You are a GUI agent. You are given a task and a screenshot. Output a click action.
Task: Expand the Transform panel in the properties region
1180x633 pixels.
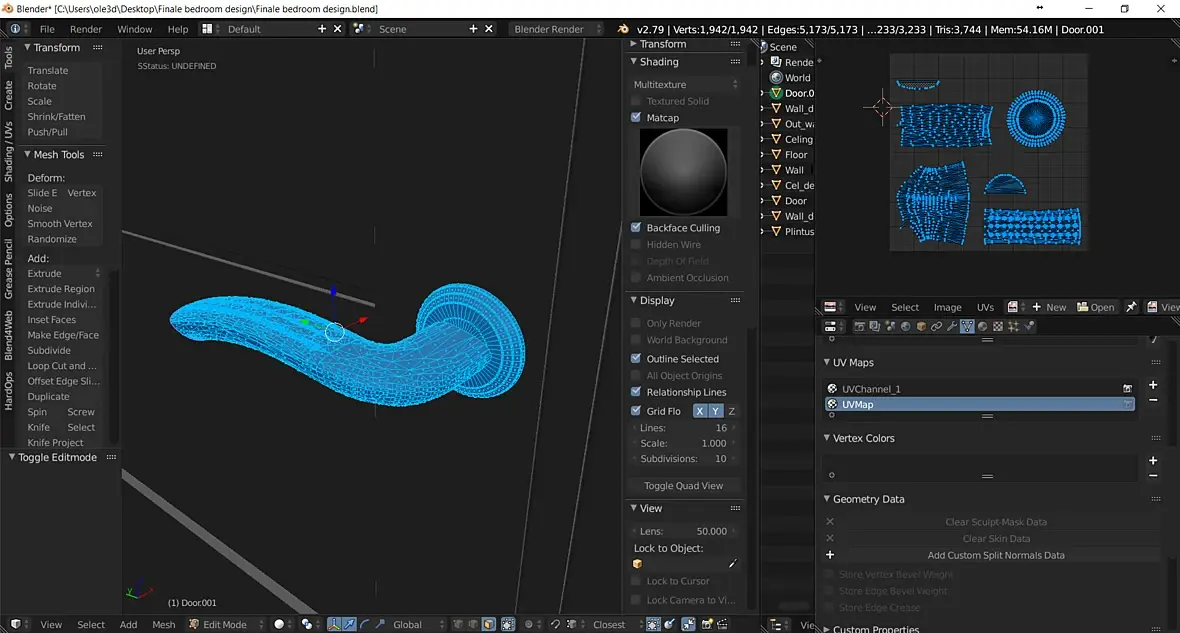[x=662, y=44]
